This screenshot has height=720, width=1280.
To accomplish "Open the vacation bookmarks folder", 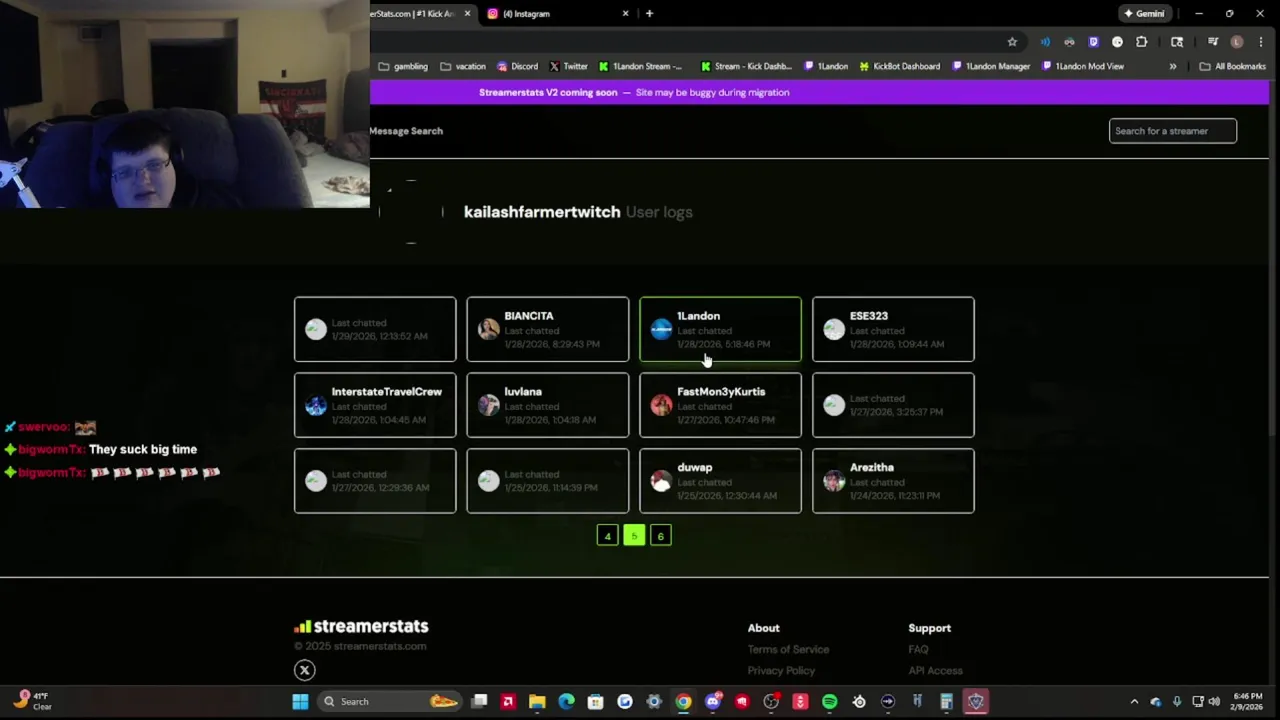I will tap(463, 66).
